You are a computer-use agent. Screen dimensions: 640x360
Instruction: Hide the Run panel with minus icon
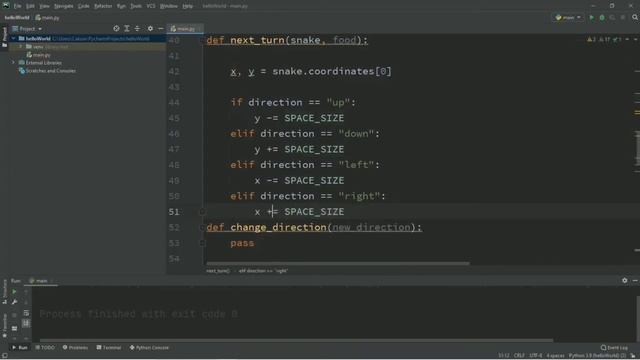coord(635,280)
